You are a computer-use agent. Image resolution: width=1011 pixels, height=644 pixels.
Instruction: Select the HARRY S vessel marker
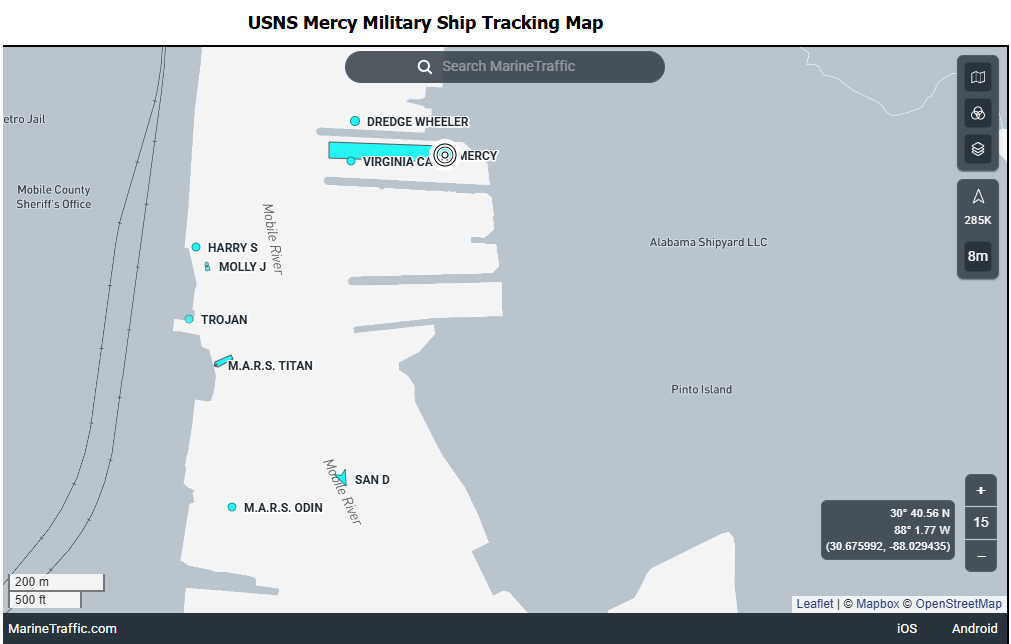(x=196, y=247)
